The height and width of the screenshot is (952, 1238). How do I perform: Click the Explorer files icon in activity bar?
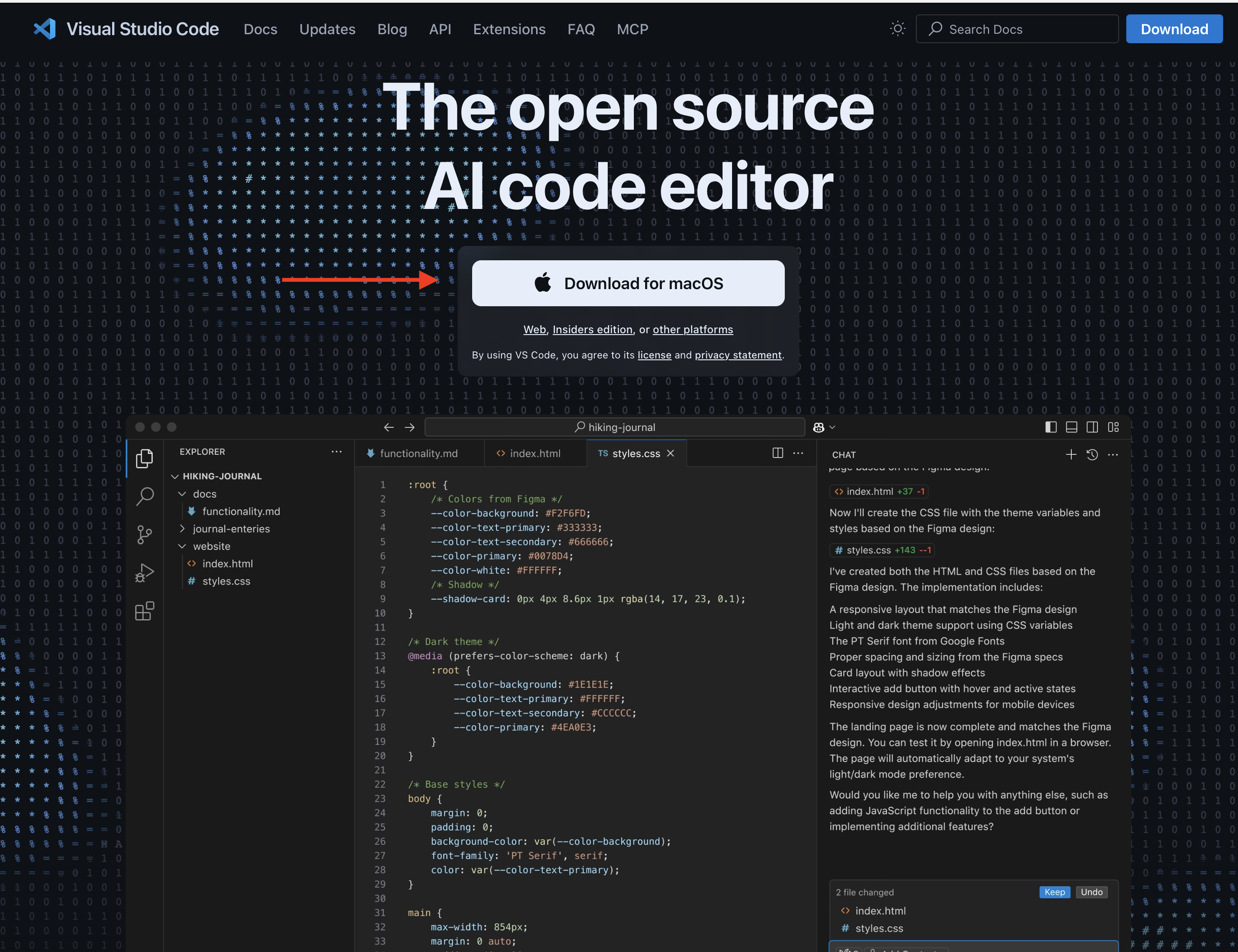tap(145, 458)
